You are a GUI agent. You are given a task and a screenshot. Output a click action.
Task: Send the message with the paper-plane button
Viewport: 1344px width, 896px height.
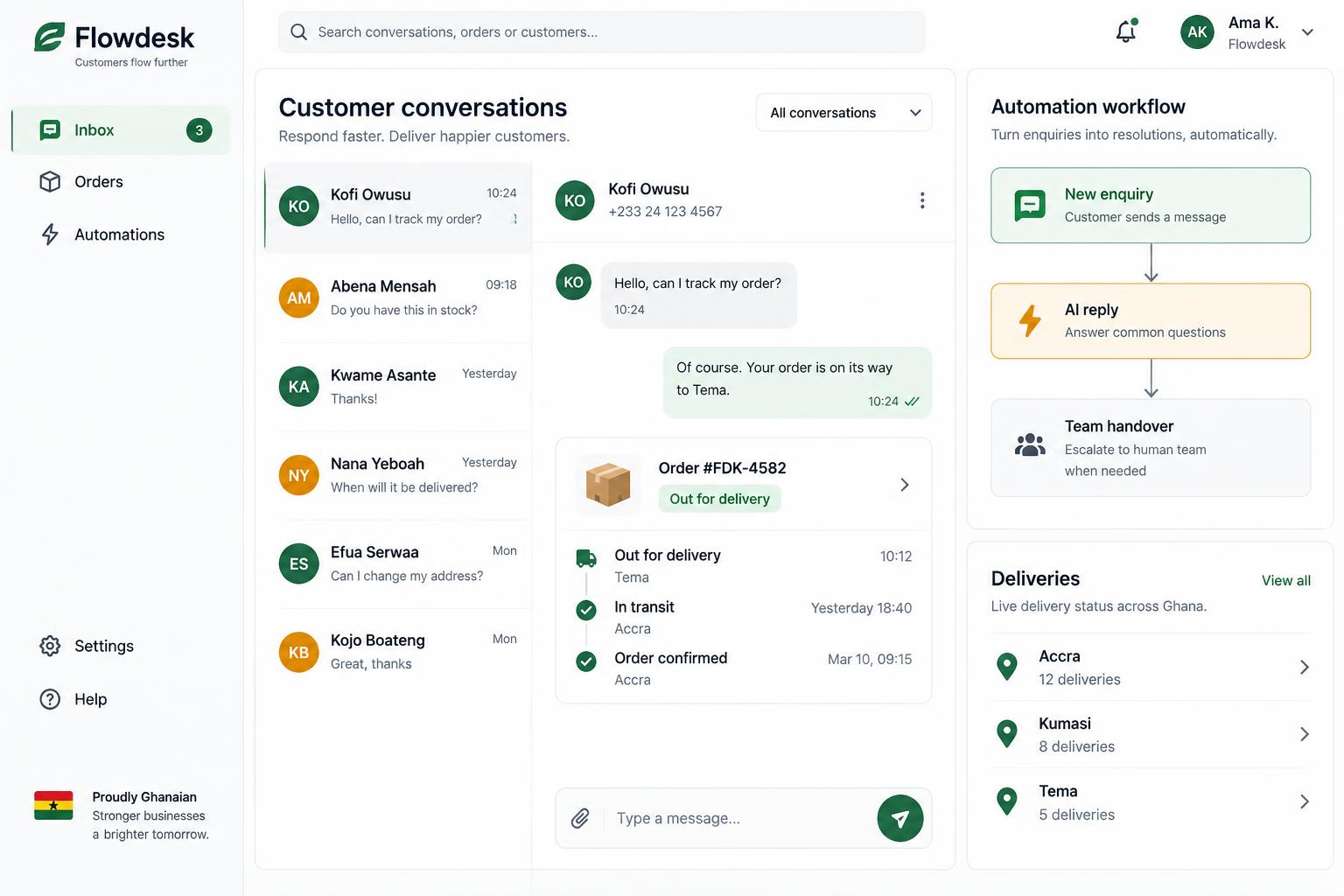coord(900,818)
